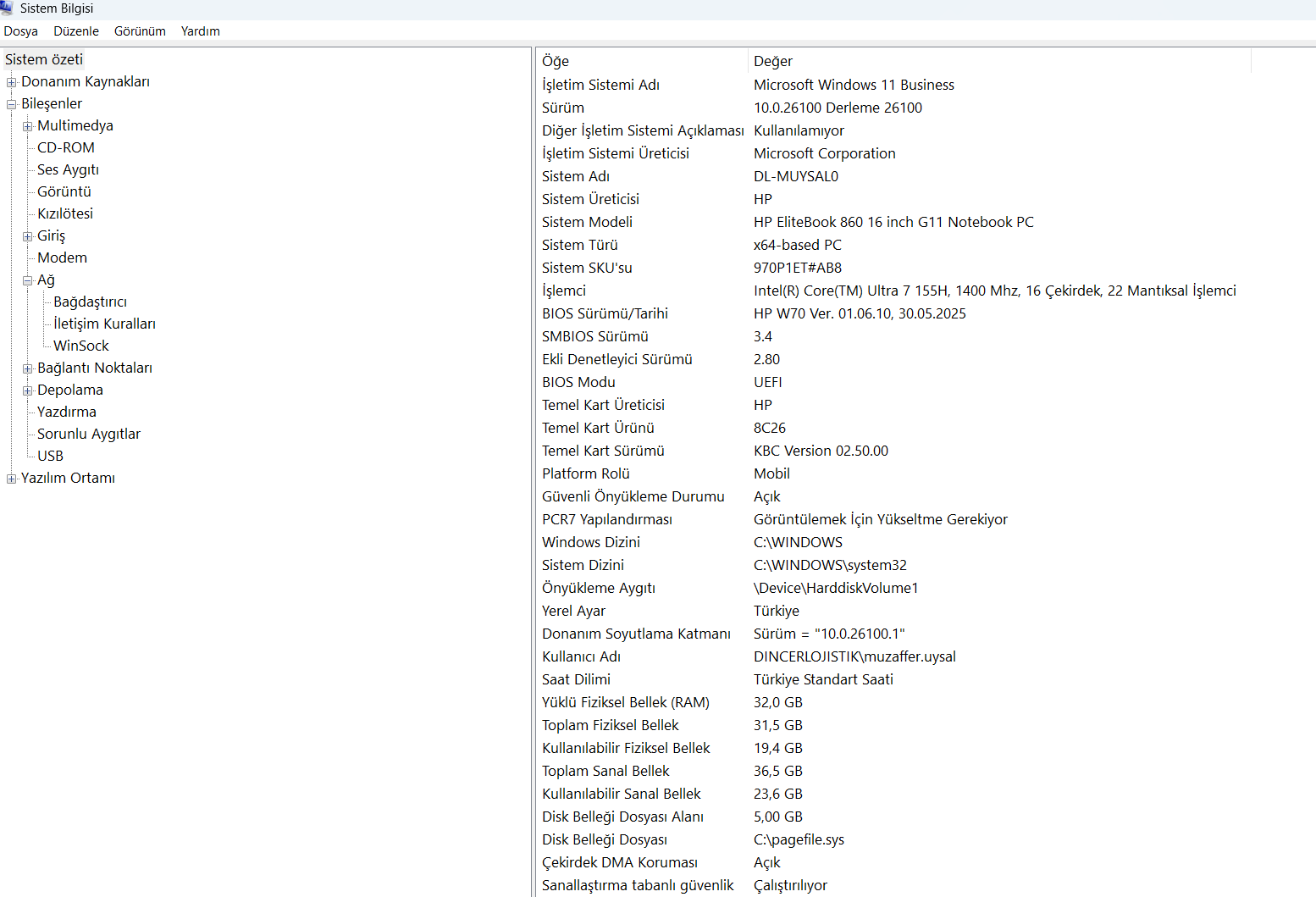Viewport: 1316px width, 897px height.
Task: Select Ağ tree item
Action: (46, 280)
